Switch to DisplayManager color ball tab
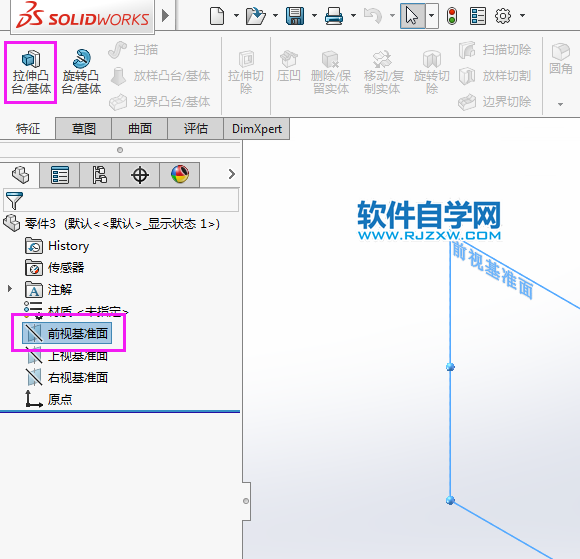This screenshot has height=559, width=580. pyautogui.click(x=180, y=175)
